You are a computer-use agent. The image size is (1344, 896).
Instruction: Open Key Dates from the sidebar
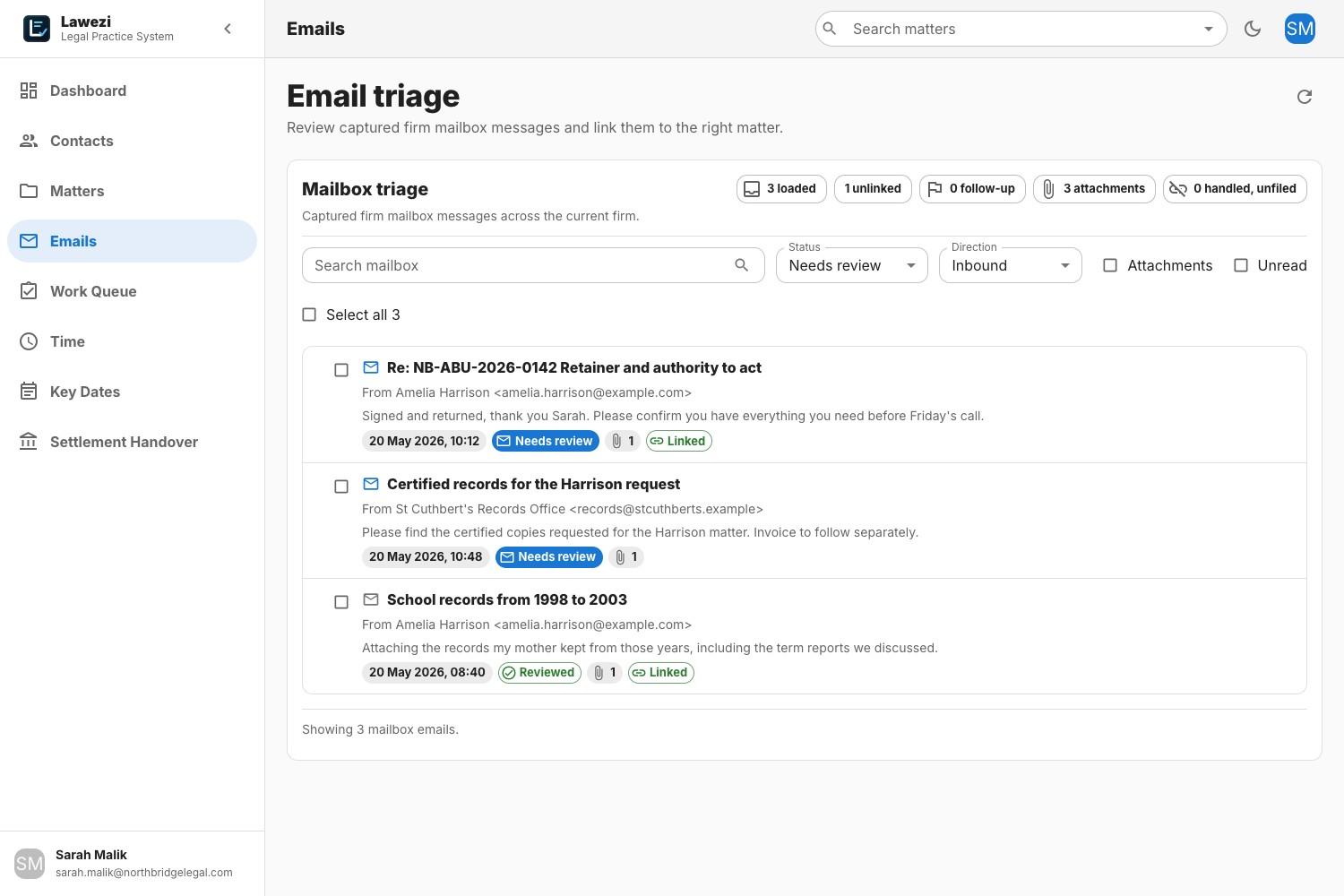[x=133, y=392]
